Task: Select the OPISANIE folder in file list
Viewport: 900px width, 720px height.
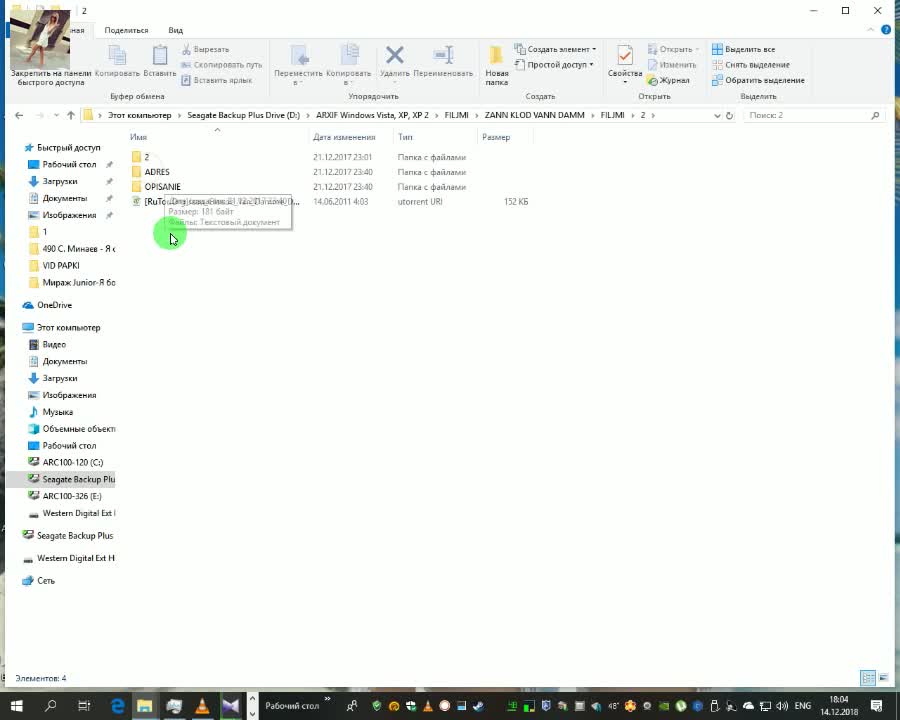Action: 162,187
